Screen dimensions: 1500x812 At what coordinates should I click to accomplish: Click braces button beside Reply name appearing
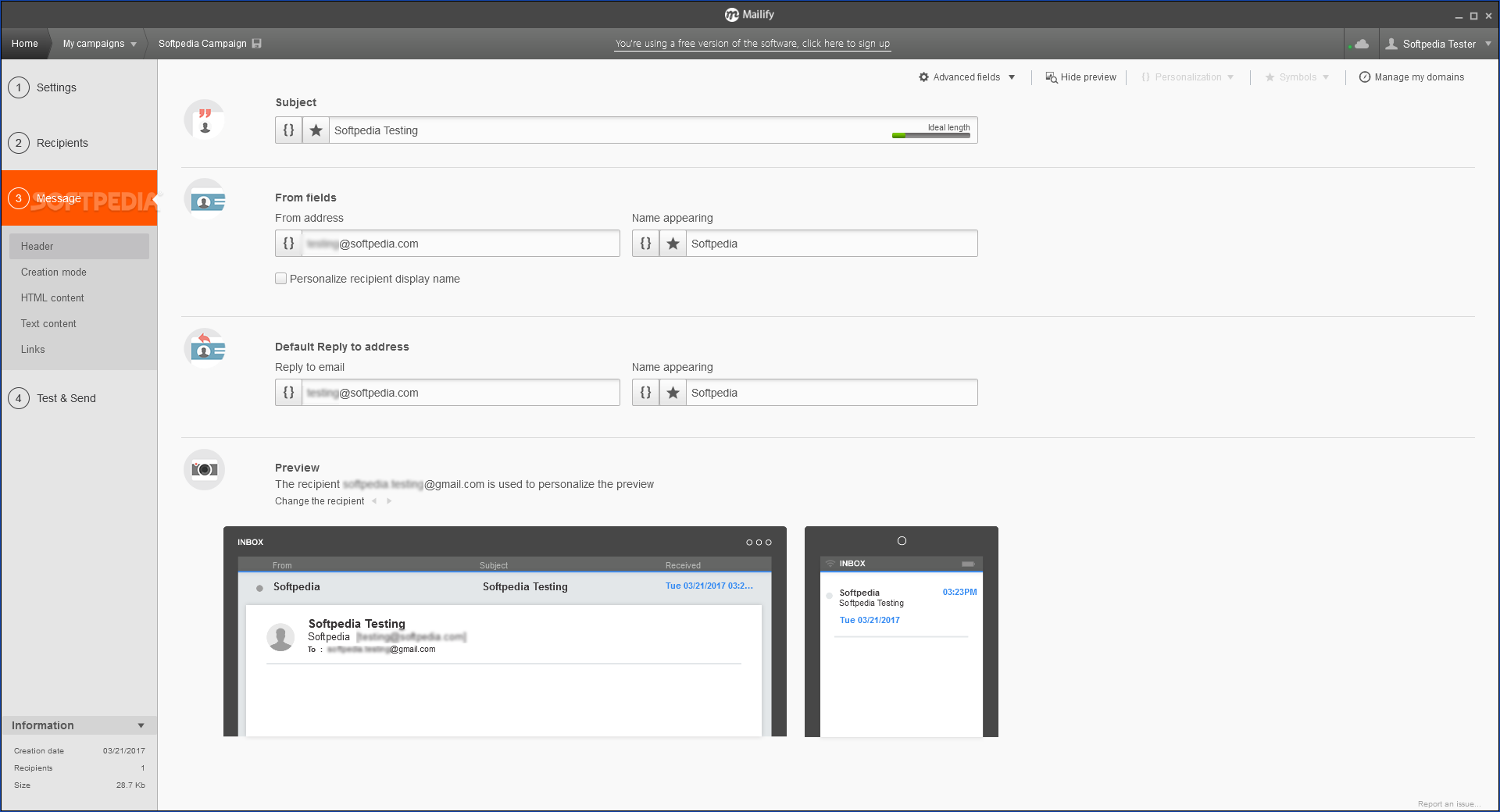tap(645, 393)
